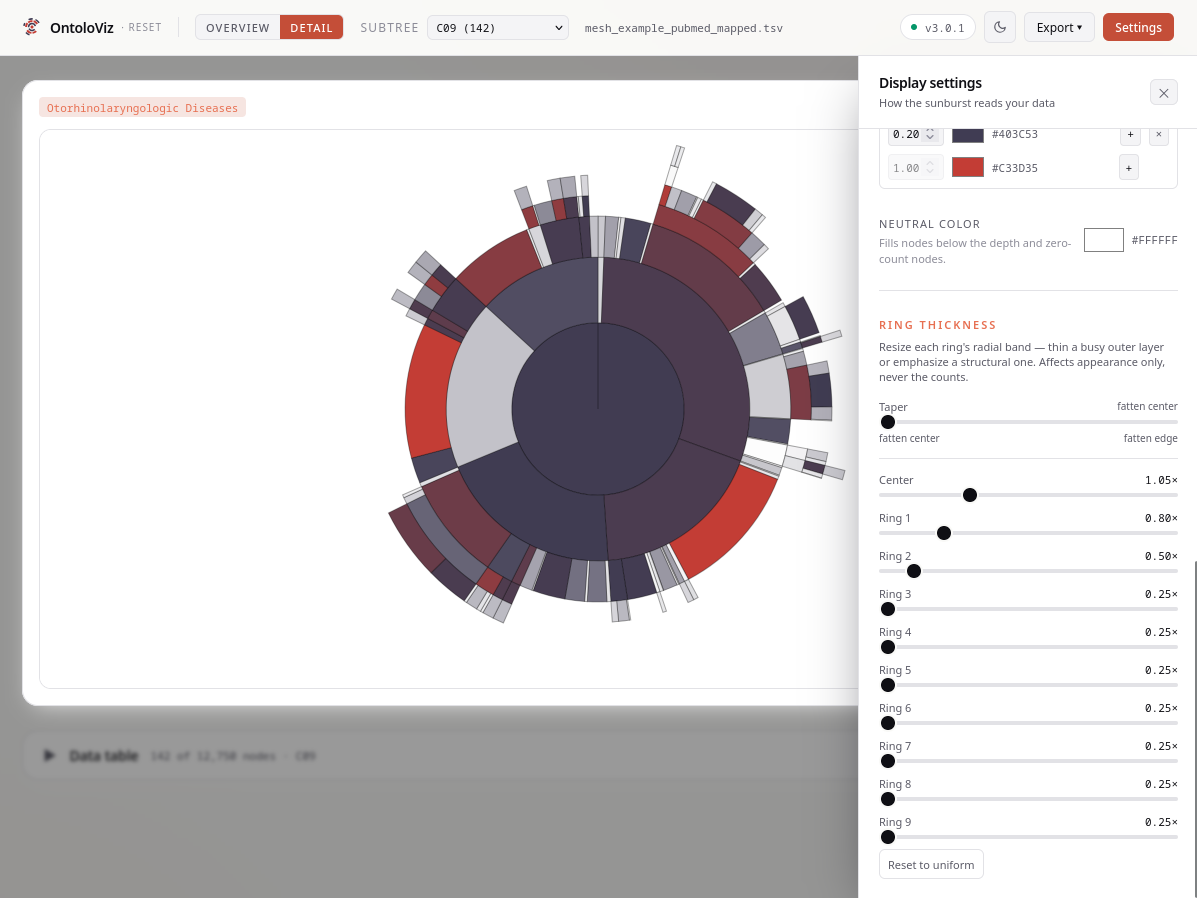The height and width of the screenshot is (898, 1197).
Task: Click the Ring 3 slider handle
Action: (887, 609)
